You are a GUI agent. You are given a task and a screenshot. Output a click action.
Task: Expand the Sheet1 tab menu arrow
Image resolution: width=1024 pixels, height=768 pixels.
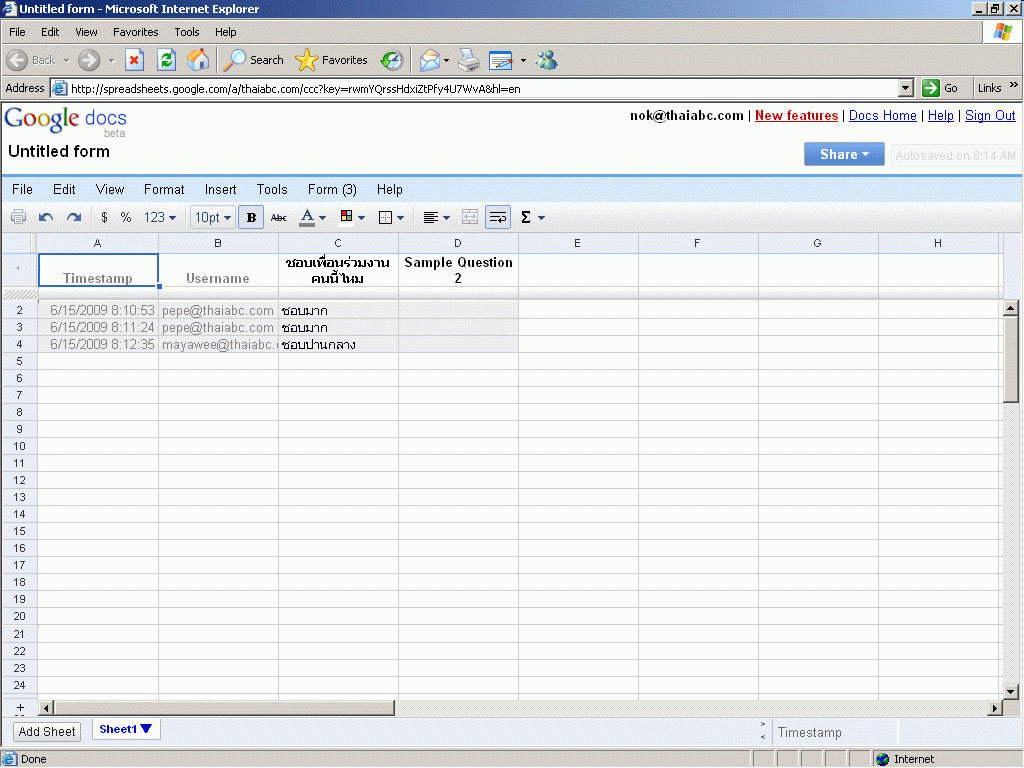[x=146, y=729]
